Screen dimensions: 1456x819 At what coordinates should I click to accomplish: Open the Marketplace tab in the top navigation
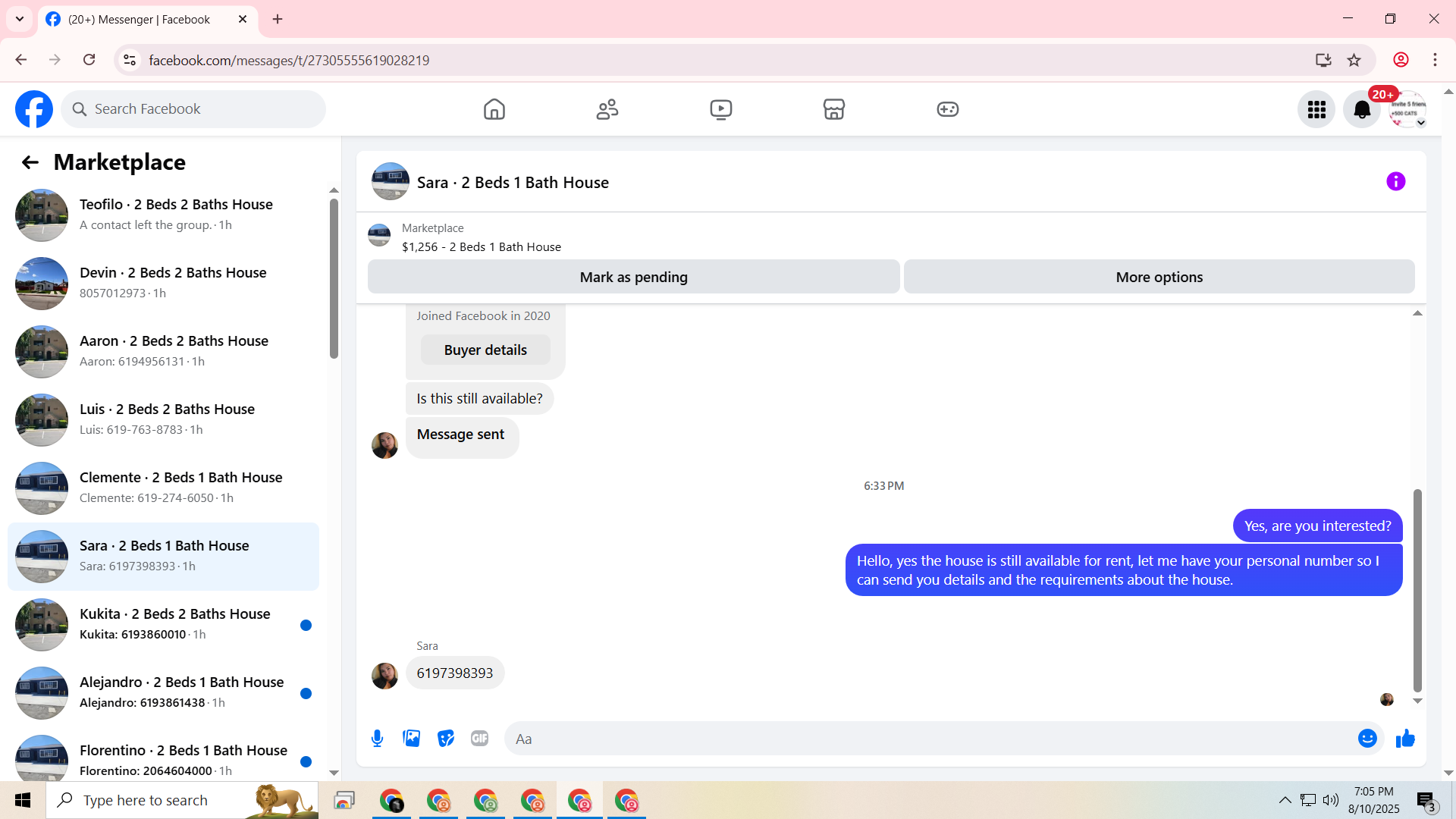[x=833, y=110]
